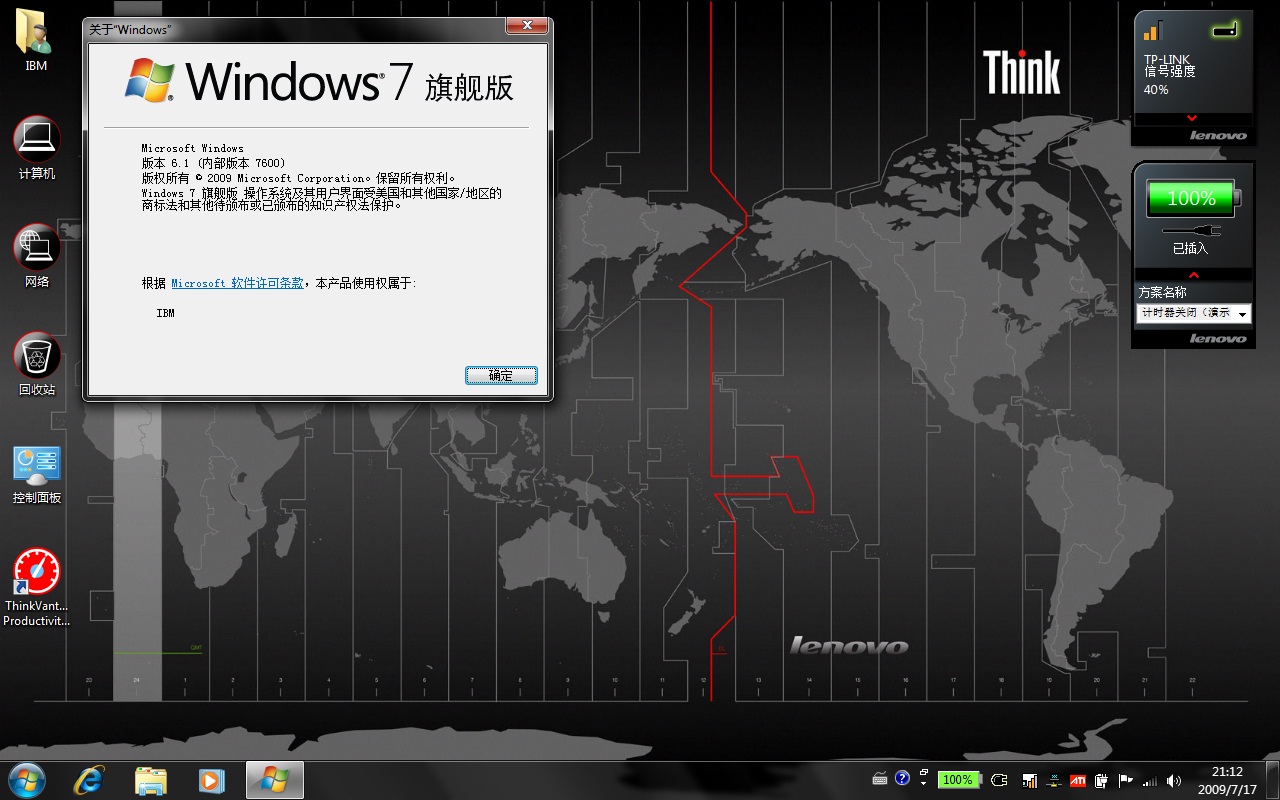The height and width of the screenshot is (800, 1280).
Task: Select the About Windows taskbar button
Action: click(274, 780)
